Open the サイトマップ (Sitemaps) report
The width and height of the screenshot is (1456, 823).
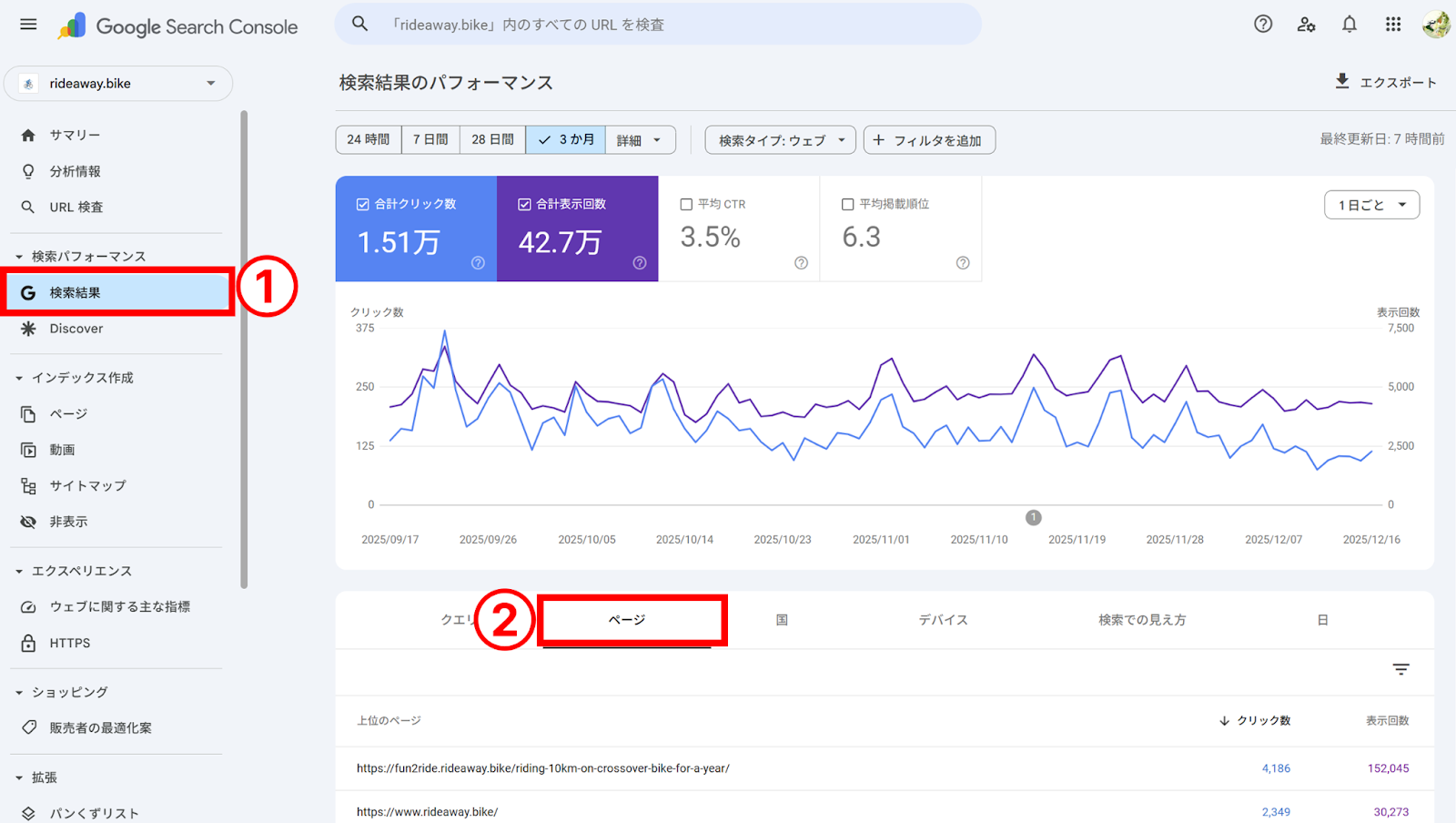87,485
